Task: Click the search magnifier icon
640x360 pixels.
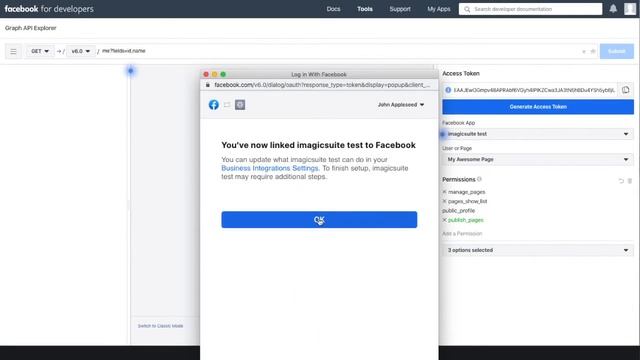Action: (x=467, y=9)
